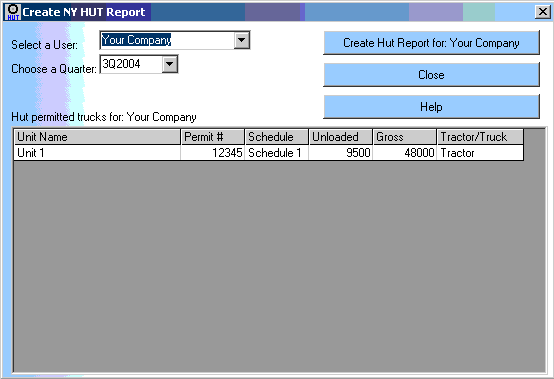Select the permit number 12345 cell
The image size is (554, 379).
(x=213, y=153)
